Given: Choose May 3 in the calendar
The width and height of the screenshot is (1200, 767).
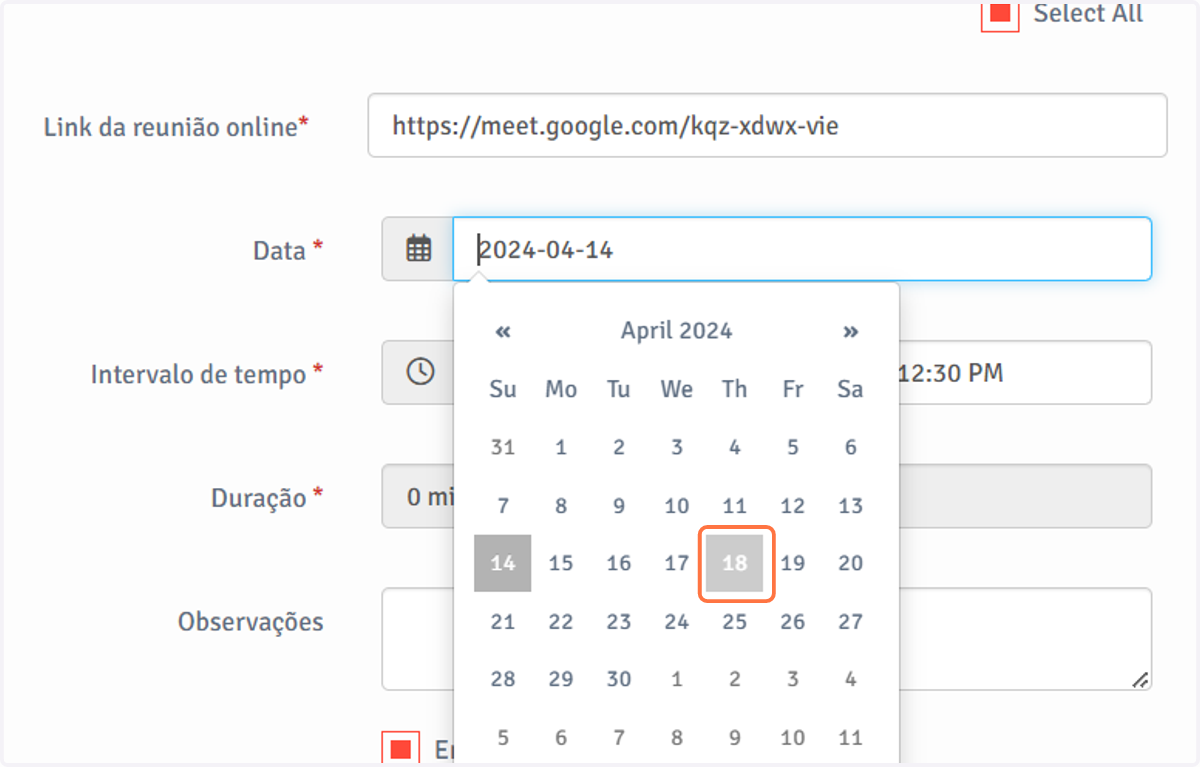Looking at the screenshot, I should 793,679.
